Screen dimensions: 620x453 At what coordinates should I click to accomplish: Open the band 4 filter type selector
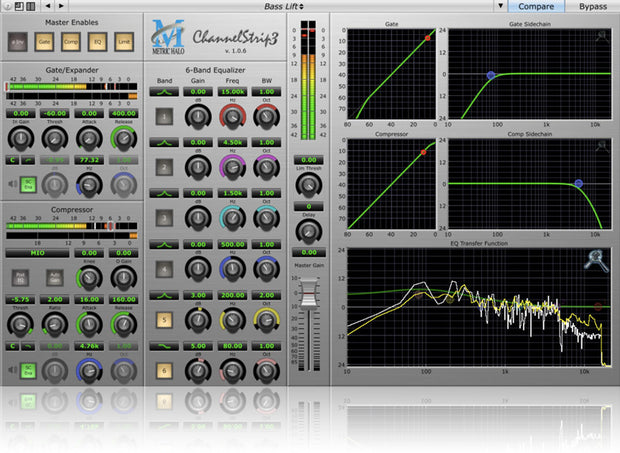coord(164,245)
